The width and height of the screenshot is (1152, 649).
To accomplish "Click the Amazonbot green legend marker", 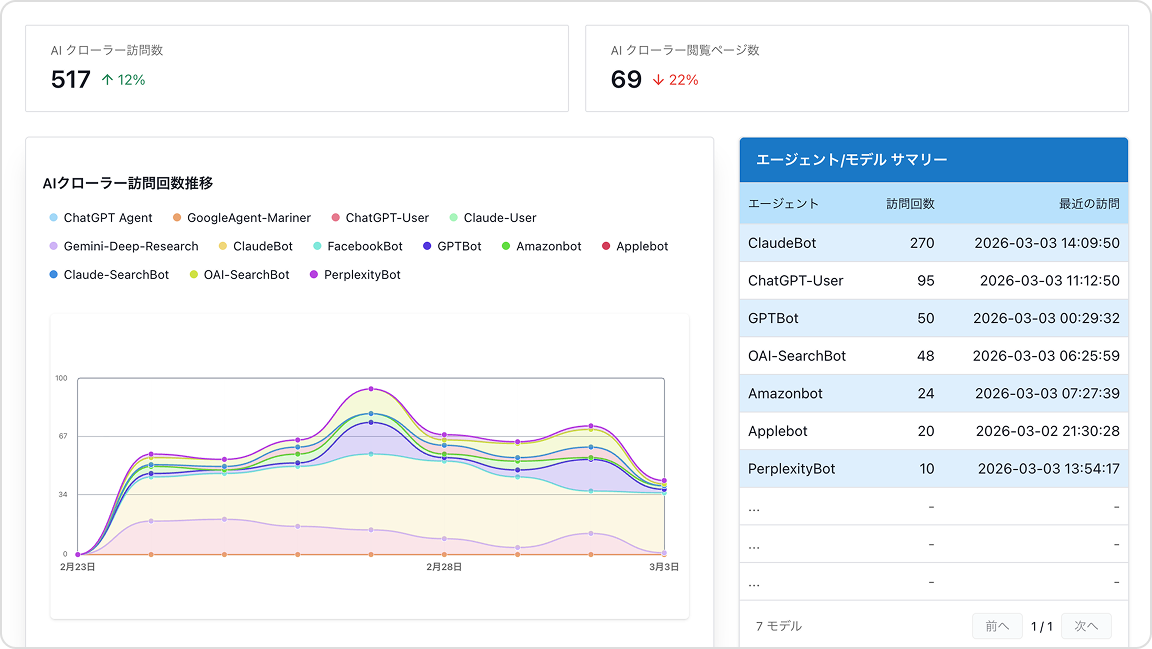I will point(506,246).
